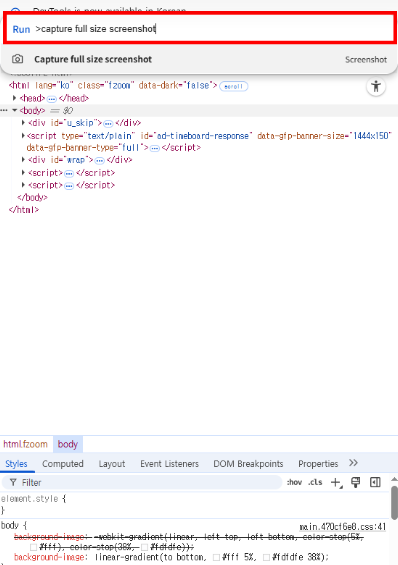Expand the head element node

14,98
